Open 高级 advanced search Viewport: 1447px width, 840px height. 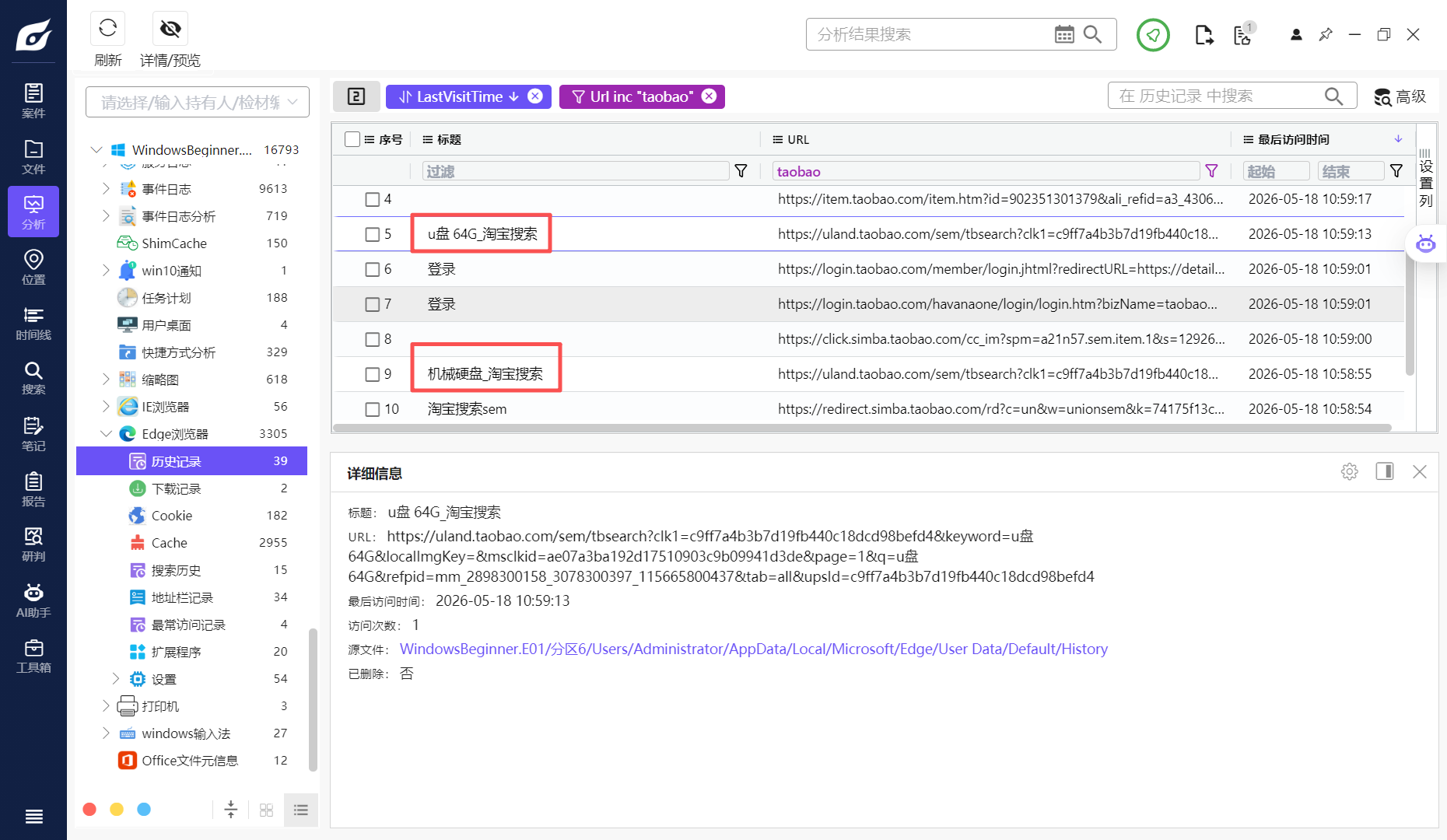1400,96
